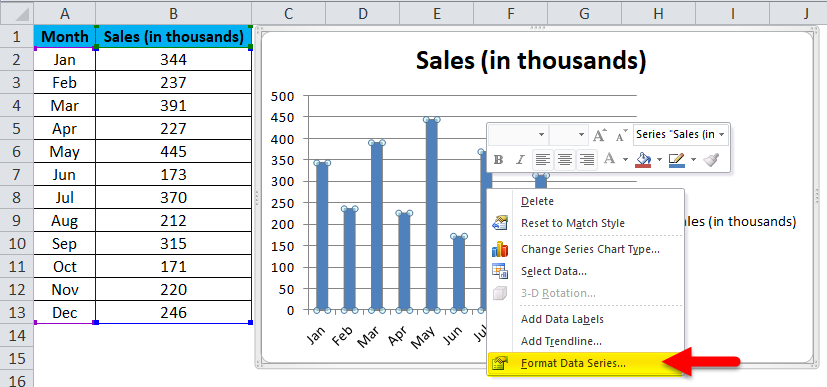Click the Jun bar in the chart
Viewport: 827px width, 387px height.
[x=459, y=273]
